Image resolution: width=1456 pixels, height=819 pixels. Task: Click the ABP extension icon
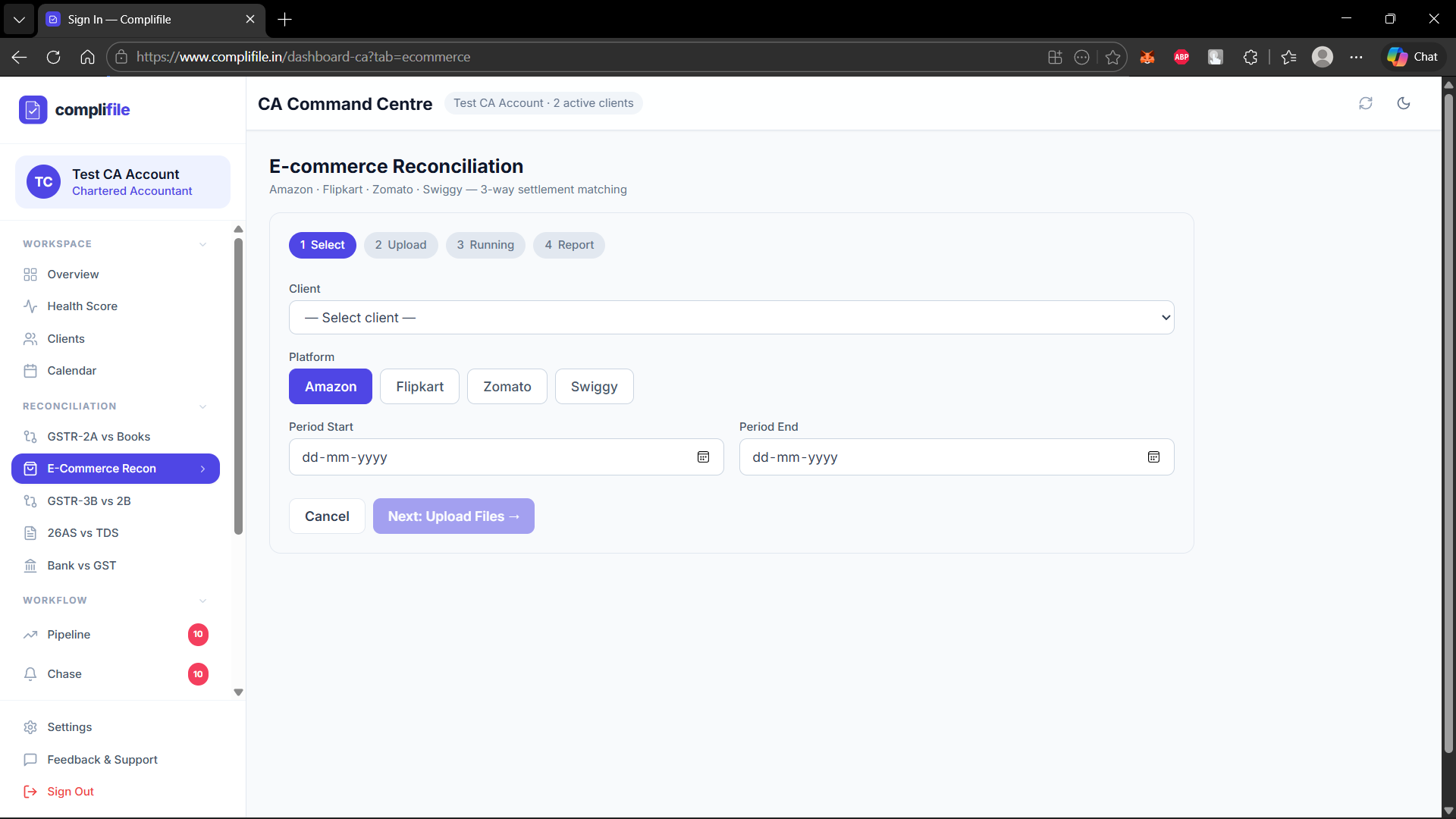1181,57
